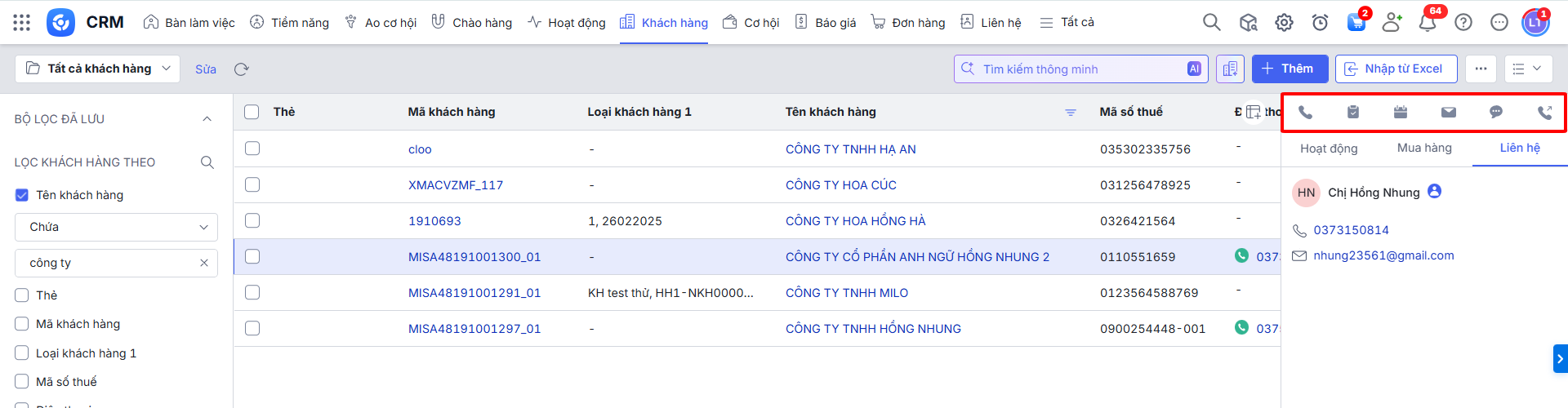This screenshot has height=408, width=1568.
Task: Open the CÔNG TY TNHH MILO customer link
Action: click(x=846, y=293)
